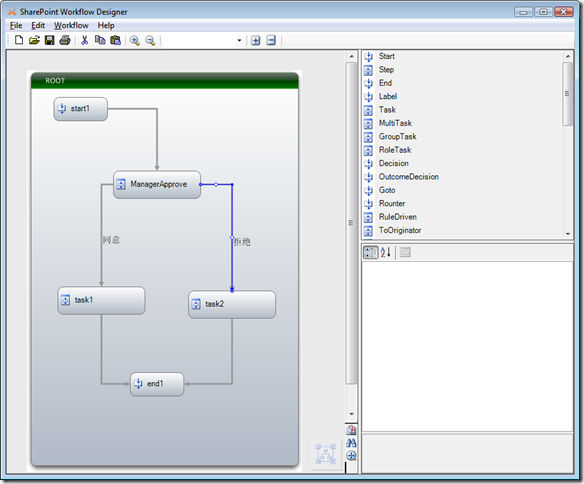Image resolution: width=584 pixels, height=484 pixels.
Task: Click the Expand plus toolbar icon
Action: tap(256, 40)
